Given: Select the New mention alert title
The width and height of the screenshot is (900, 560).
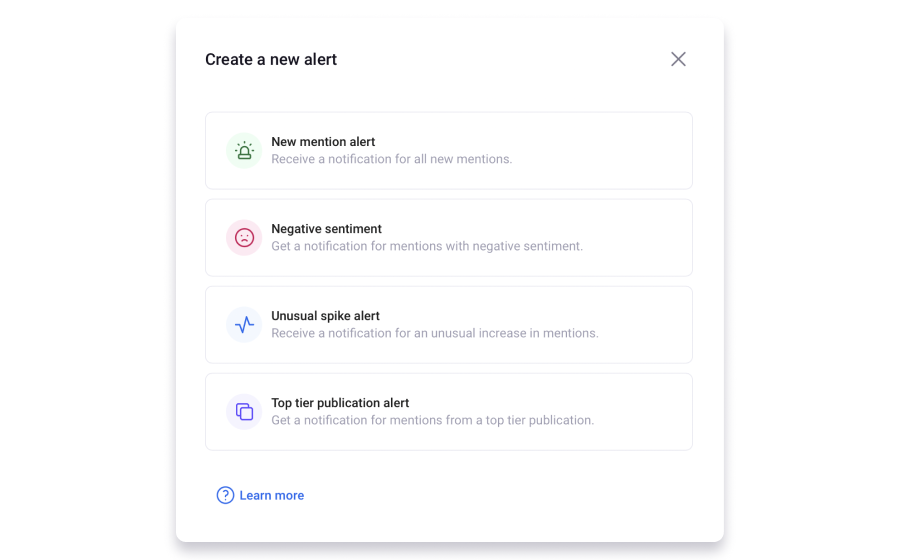Looking at the screenshot, I should pos(323,142).
